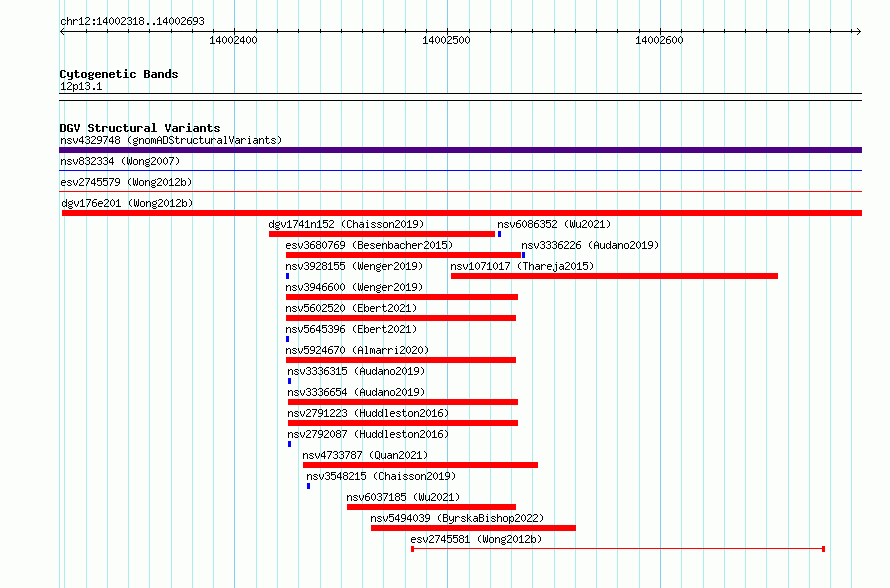Image resolution: width=890 pixels, height=588 pixels.
Task: Click nsv4733787 (Quan2021) label
Action: (x=365, y=455)
